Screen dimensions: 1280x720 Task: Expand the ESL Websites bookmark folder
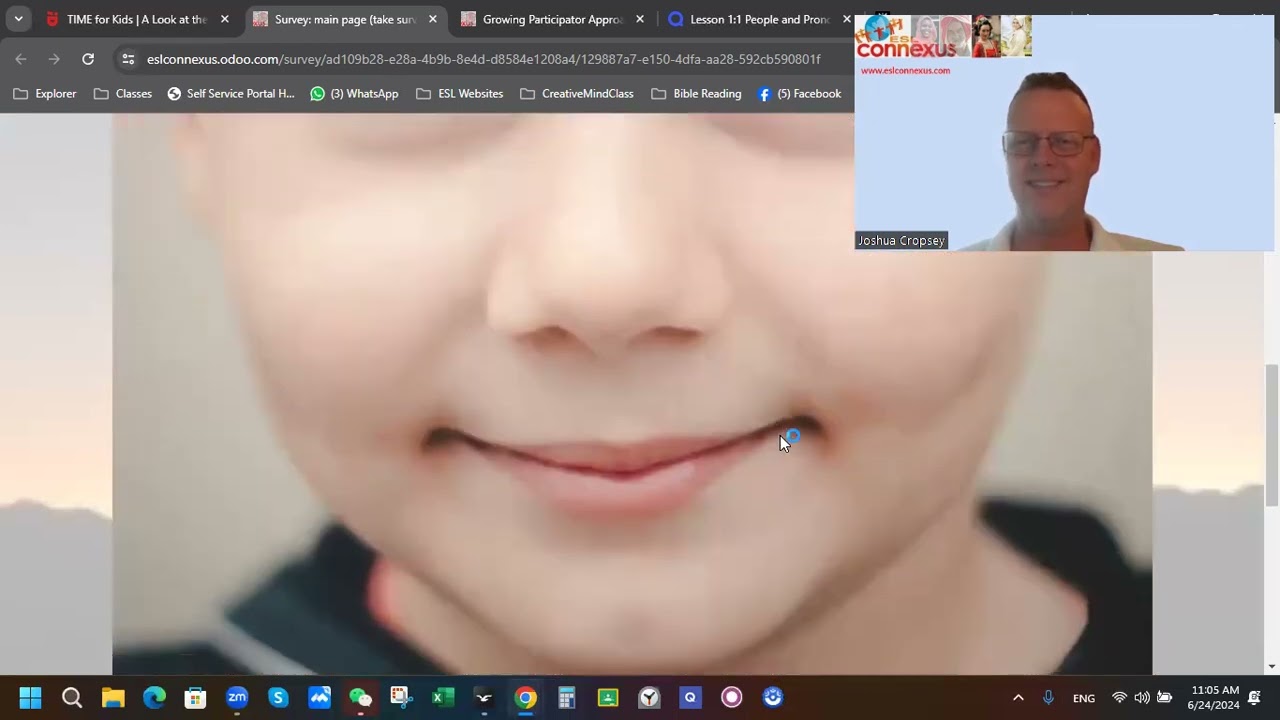[x=459, y=94]
